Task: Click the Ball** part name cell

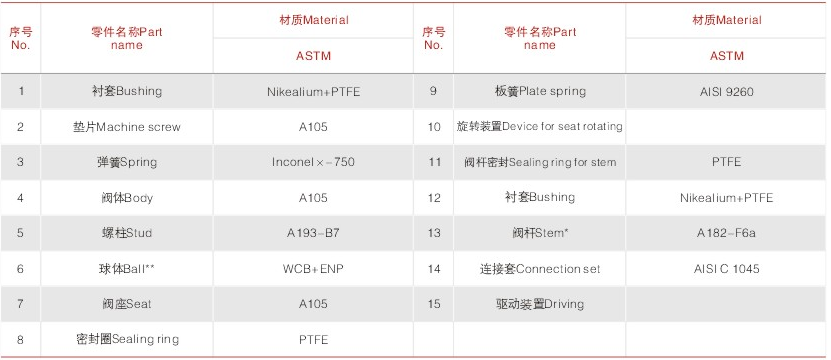Action: coord(127,268)
